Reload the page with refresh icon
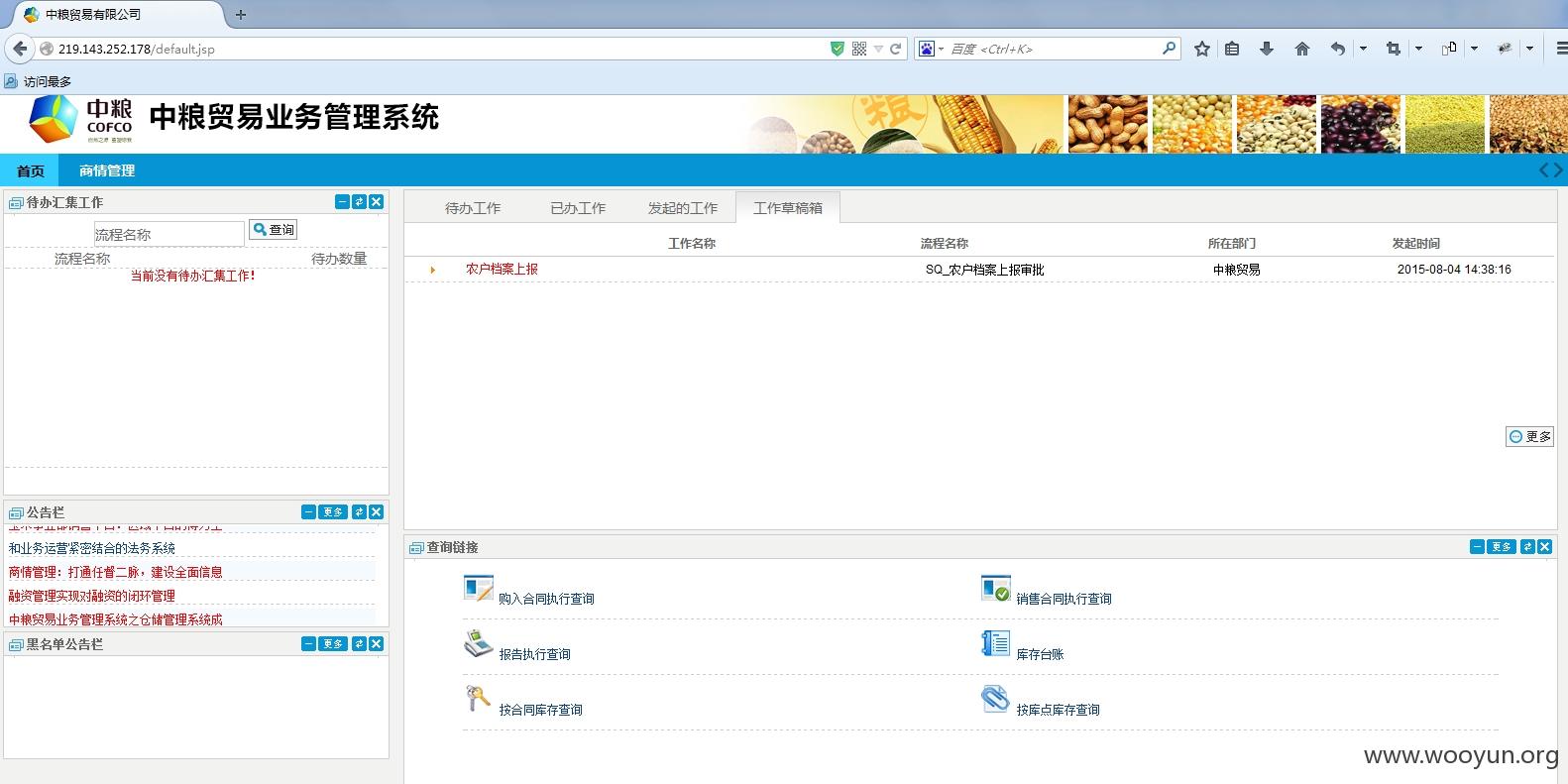Viewport: 1568px width, 784px height. [x=895, y=49]
